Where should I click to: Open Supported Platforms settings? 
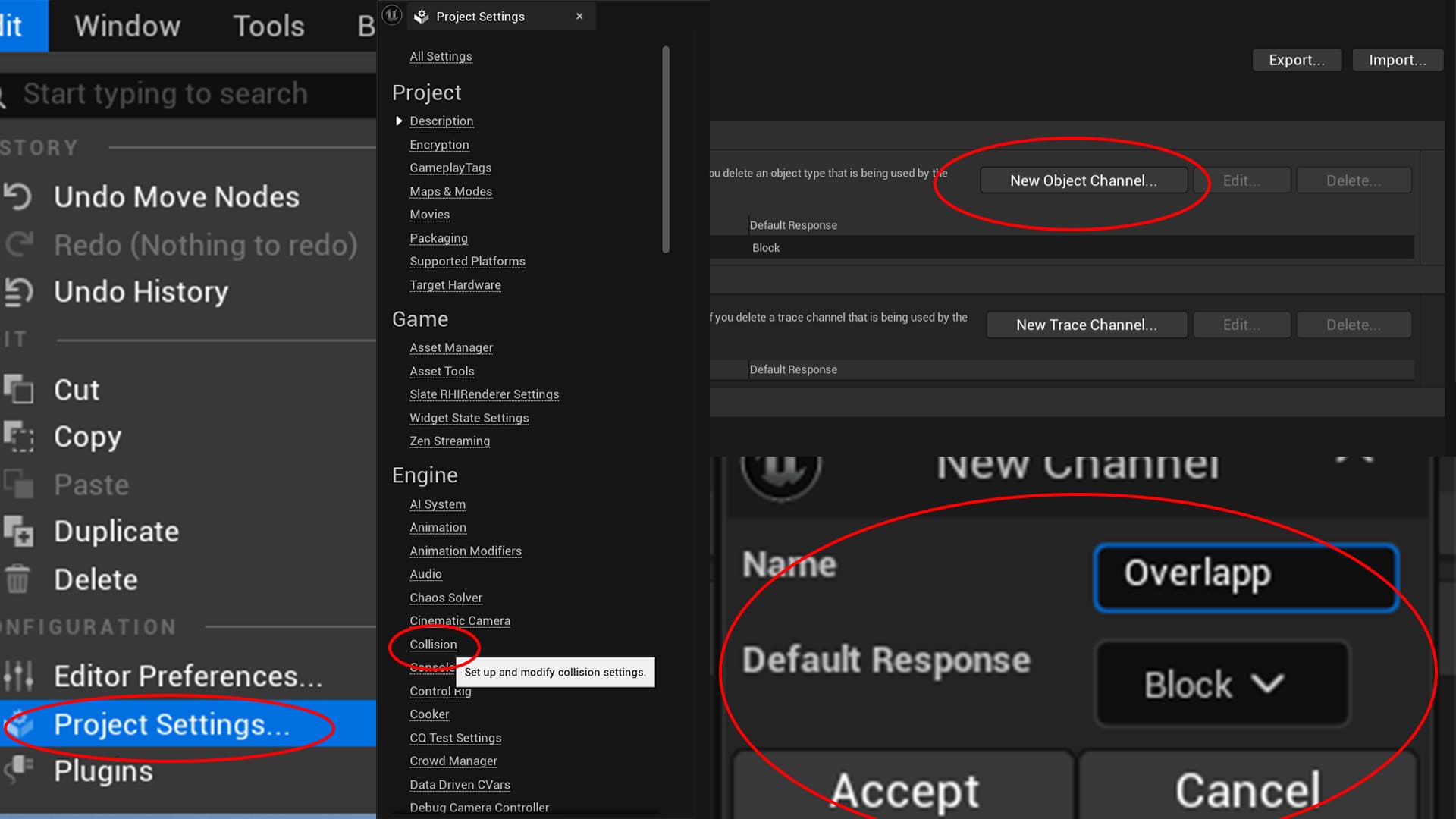(x=467, y=261)
